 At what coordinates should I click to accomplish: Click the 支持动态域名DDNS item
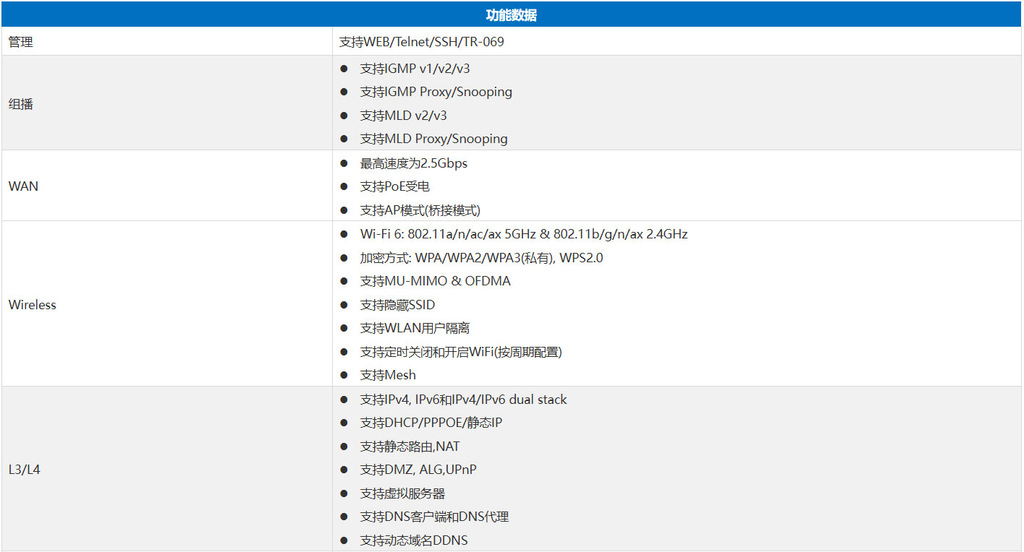413,541
